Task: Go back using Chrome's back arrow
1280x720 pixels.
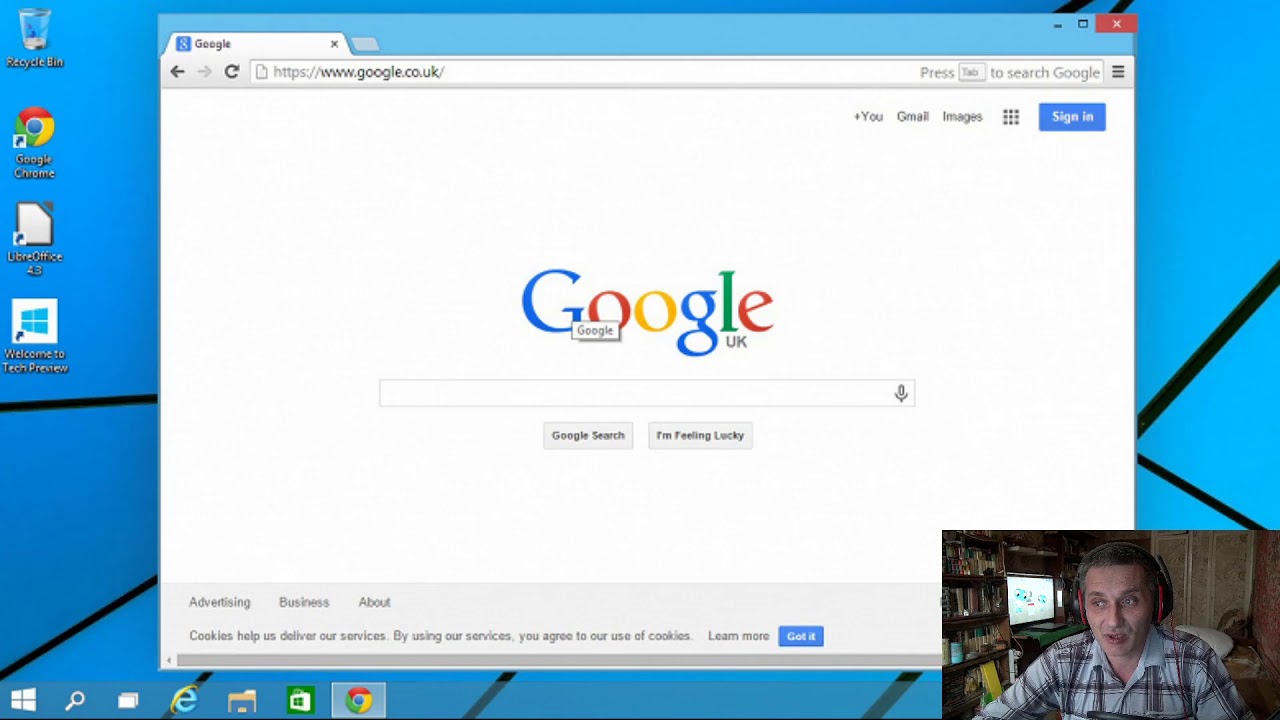Action: pos(177,72)
